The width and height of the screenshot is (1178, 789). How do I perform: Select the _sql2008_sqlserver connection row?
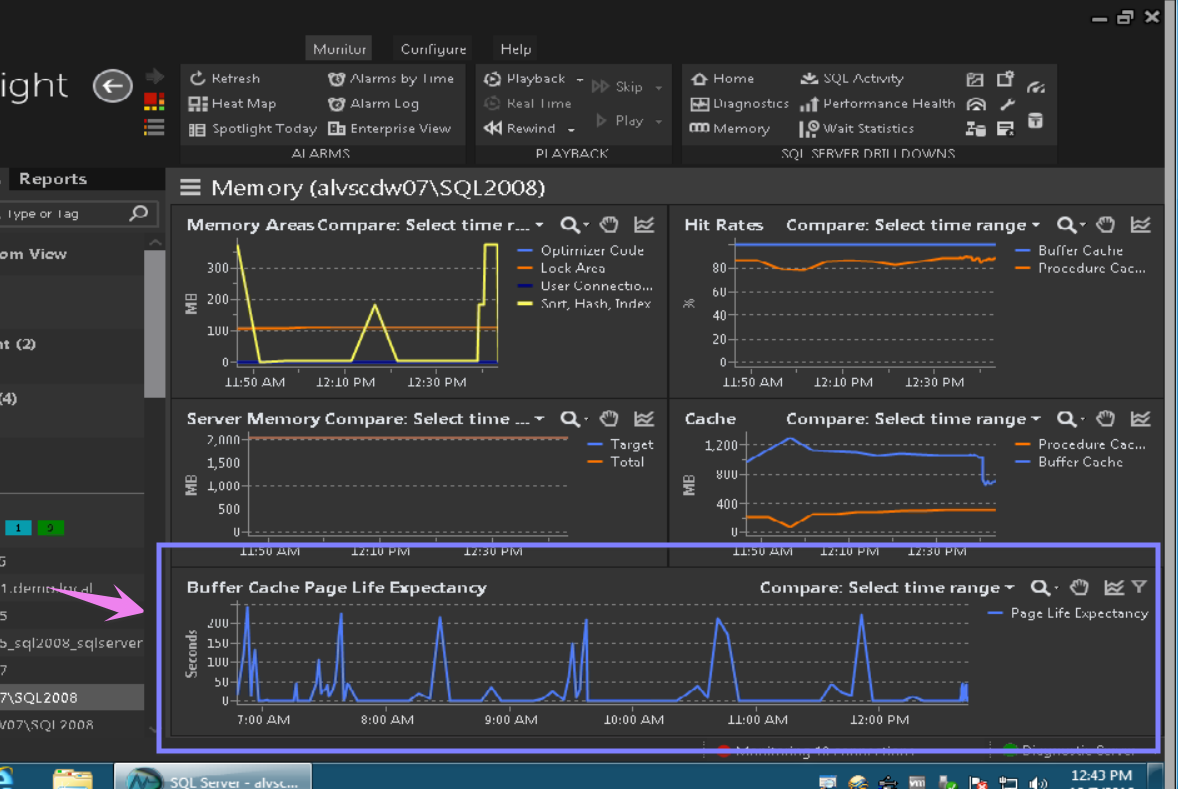pyautogui.click(x=72, y=642)
